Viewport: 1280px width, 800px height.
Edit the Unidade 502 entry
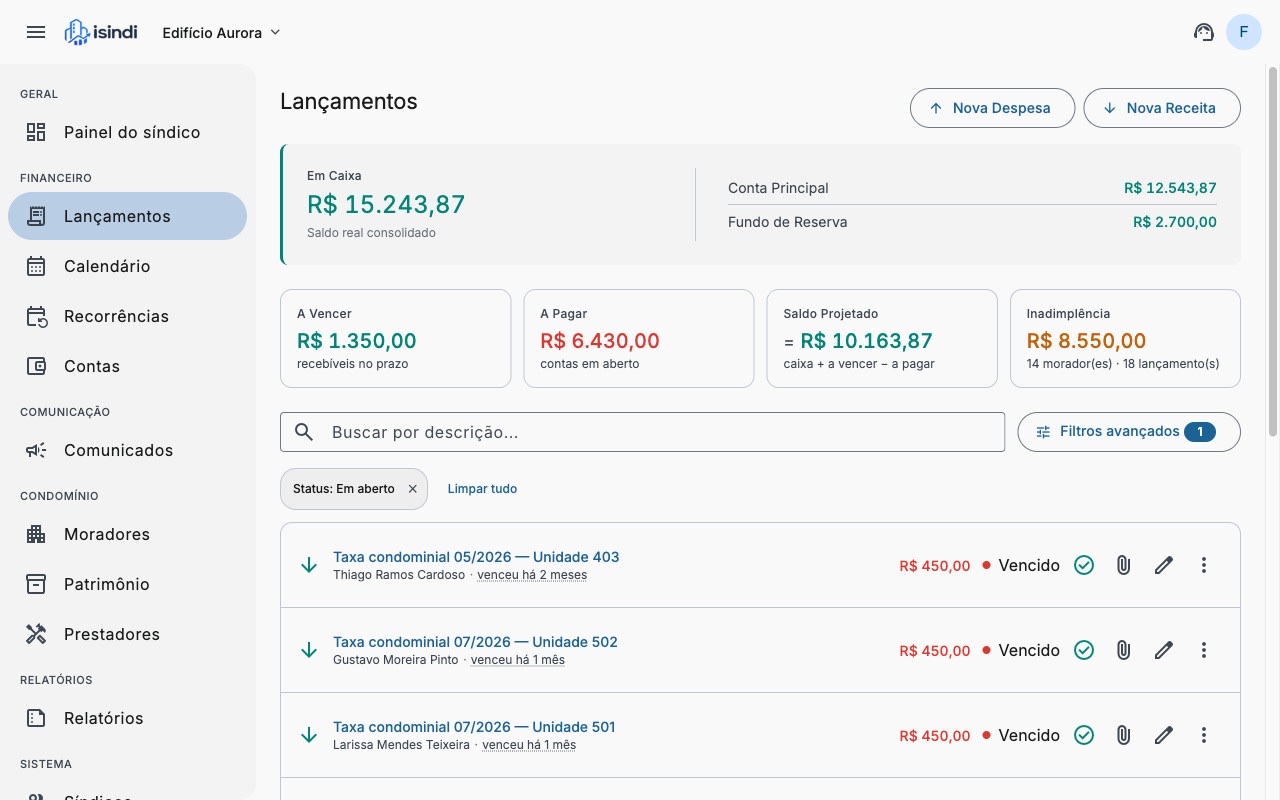click(x=1164, y=650)
